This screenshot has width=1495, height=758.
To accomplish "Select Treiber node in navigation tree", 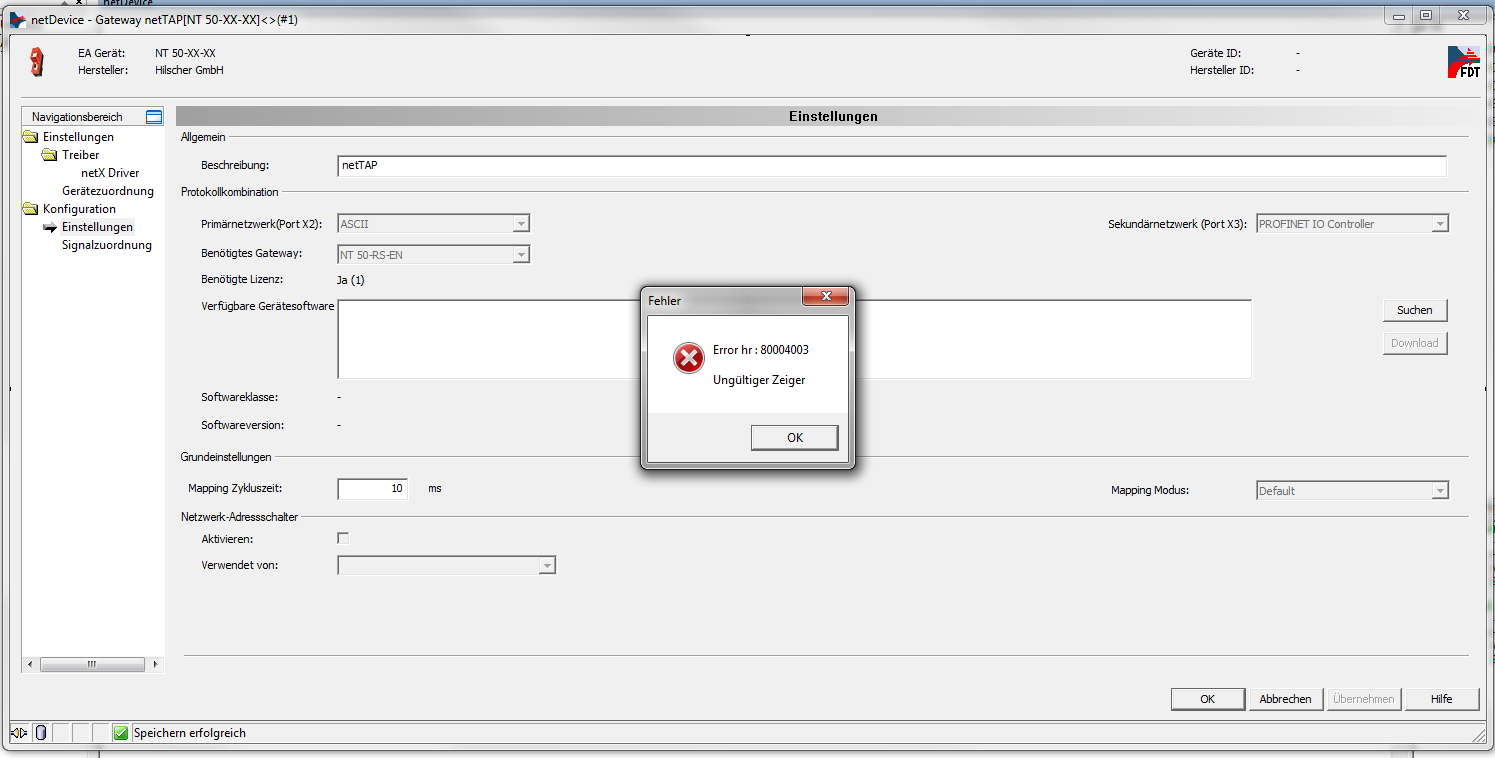I will point(81,155).
